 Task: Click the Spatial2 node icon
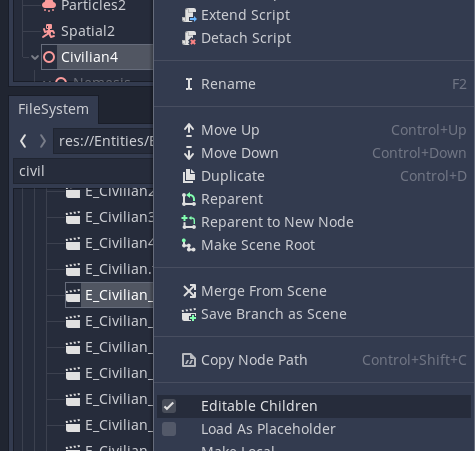point(49,31)
